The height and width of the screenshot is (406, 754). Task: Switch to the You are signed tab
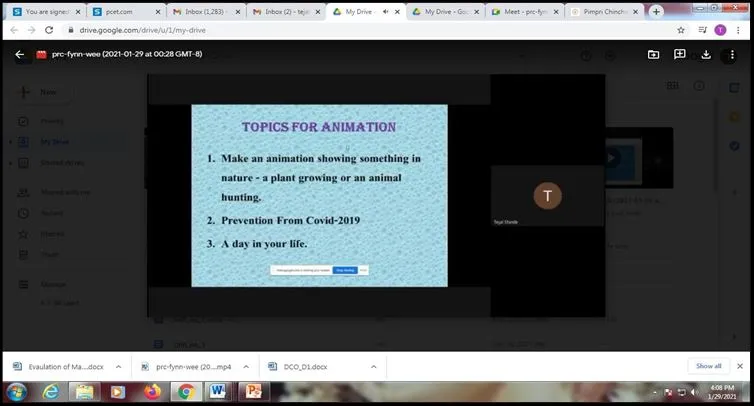46,12
